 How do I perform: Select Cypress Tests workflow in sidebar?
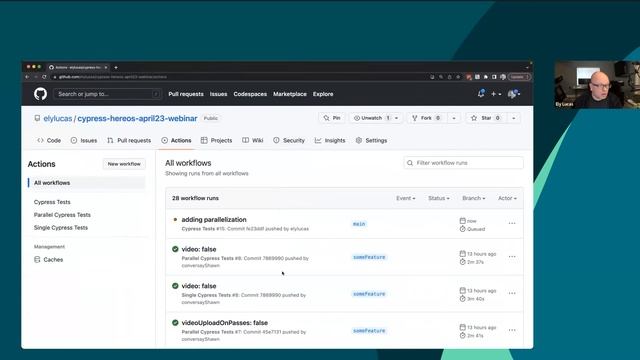pos(52,202)
